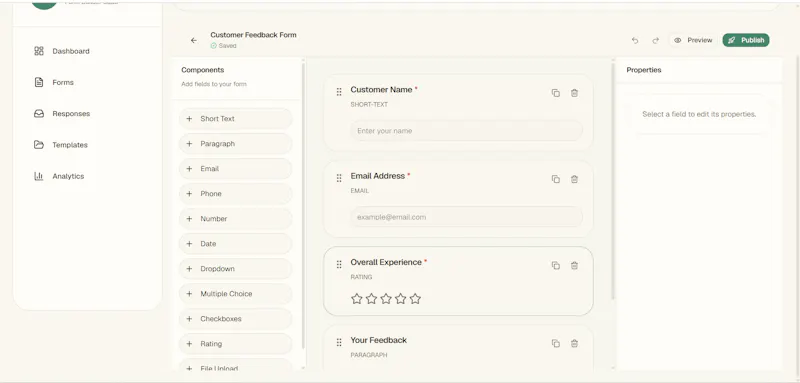
Task: Delete the Email Address field
Action: point(574,179)
